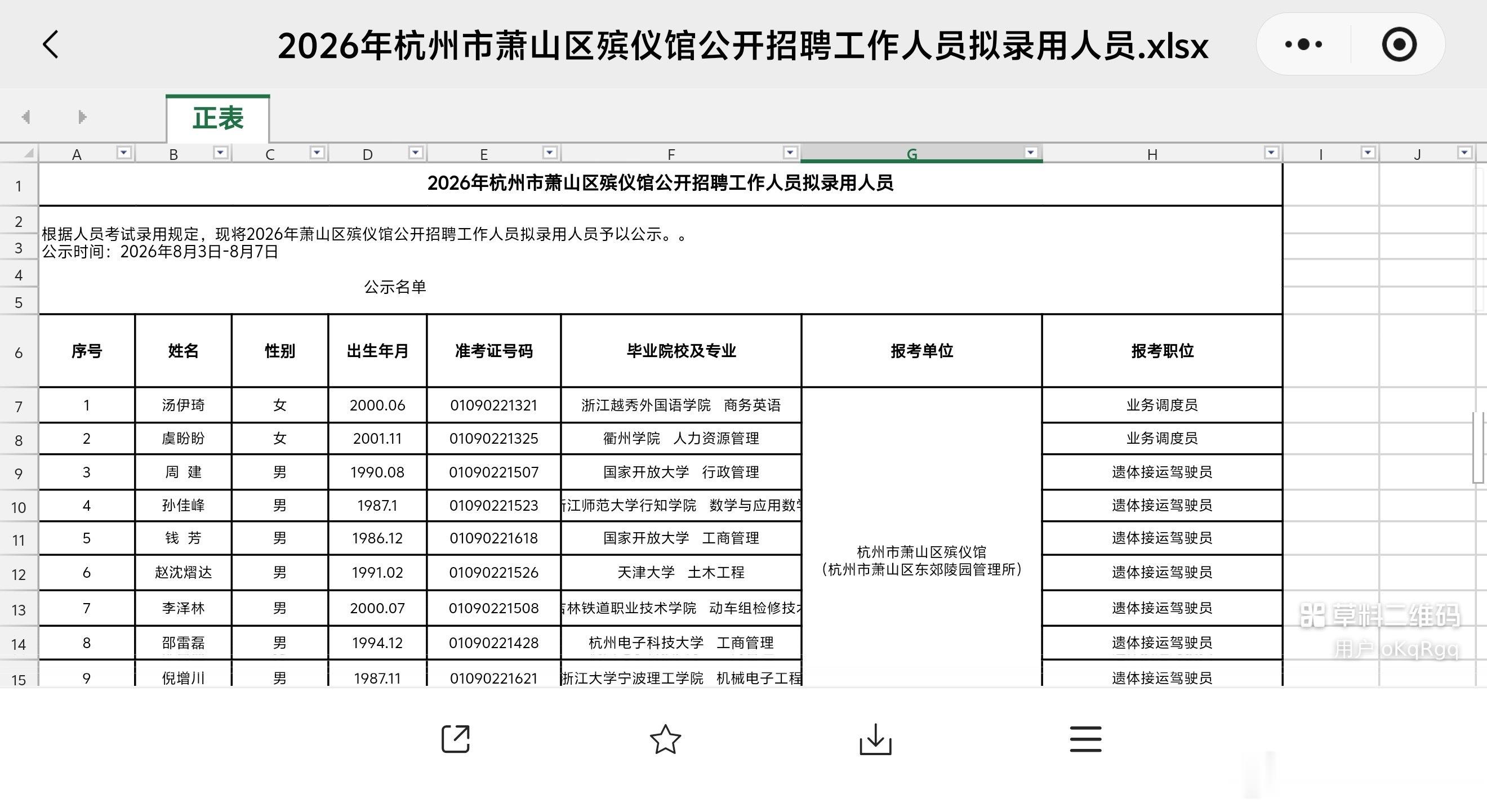Click name cell 虞盼盼

click(x=183, y=439)
